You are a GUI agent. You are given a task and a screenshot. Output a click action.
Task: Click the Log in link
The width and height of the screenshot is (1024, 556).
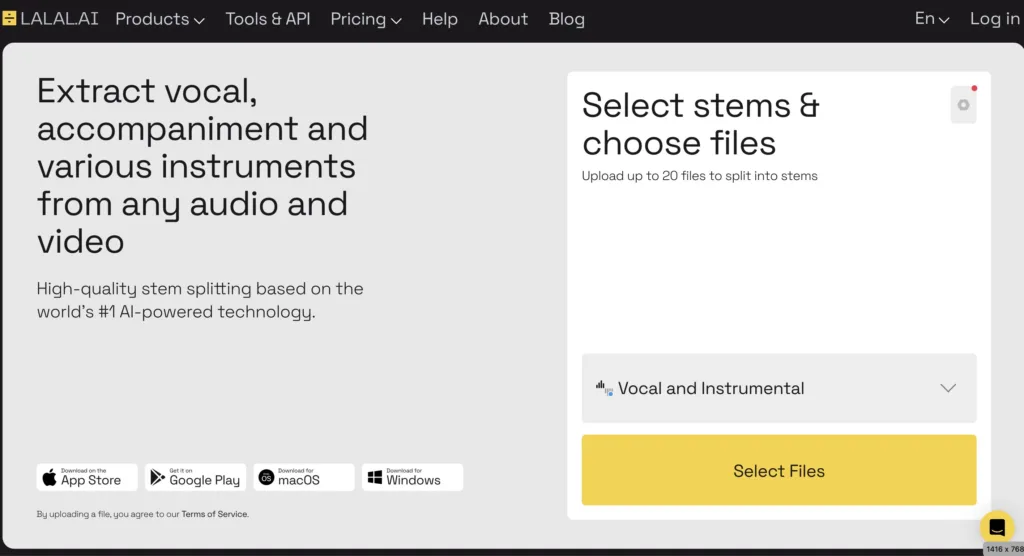[995, 19]
